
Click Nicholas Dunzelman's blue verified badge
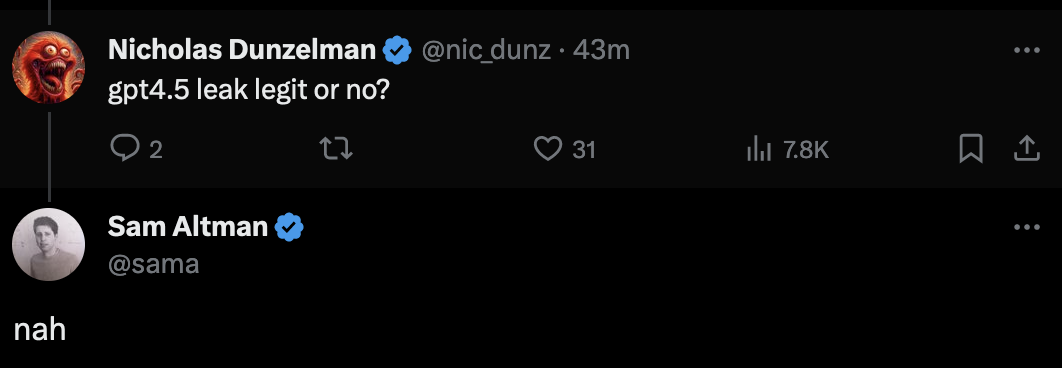click(x=398, y=50)
